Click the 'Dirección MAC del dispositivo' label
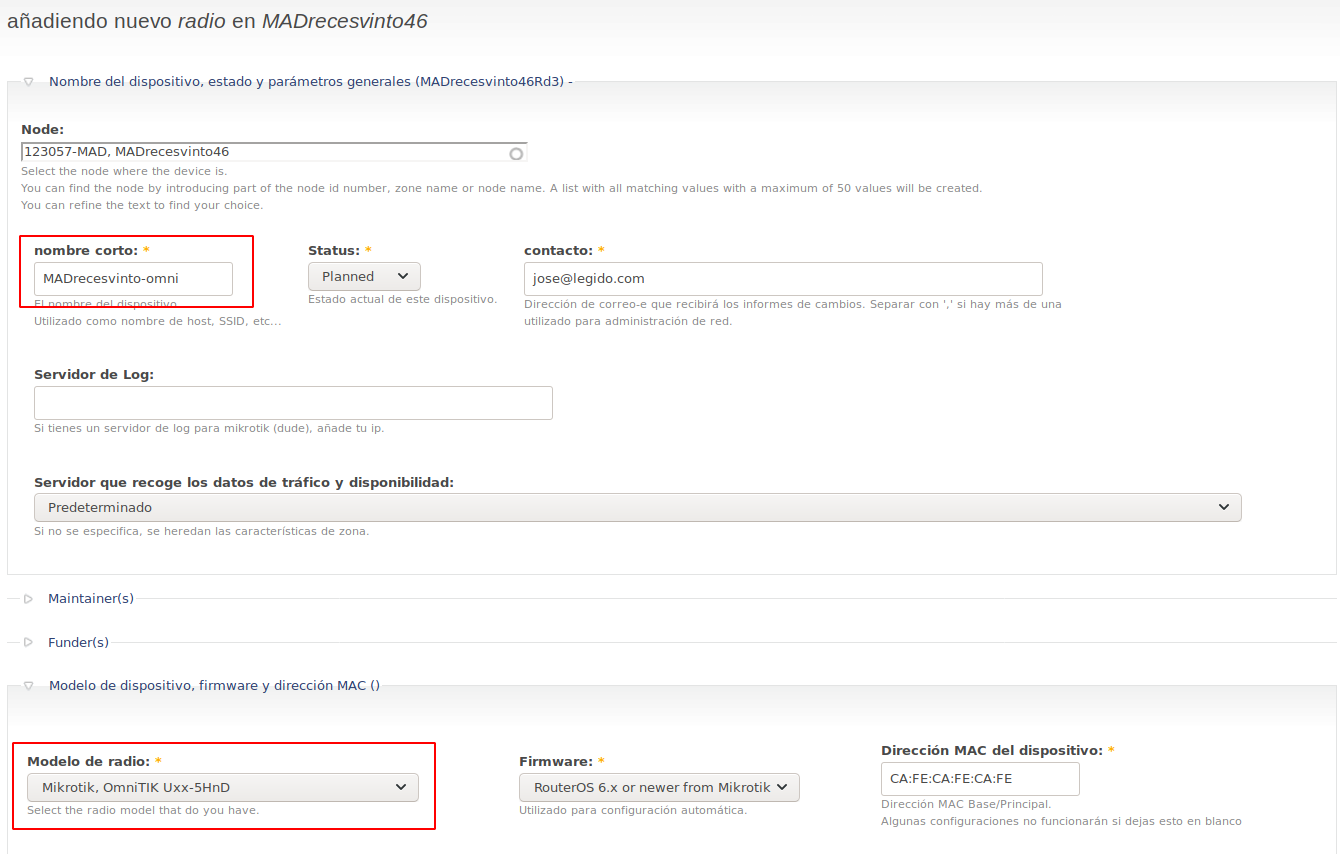 (991, 750)
